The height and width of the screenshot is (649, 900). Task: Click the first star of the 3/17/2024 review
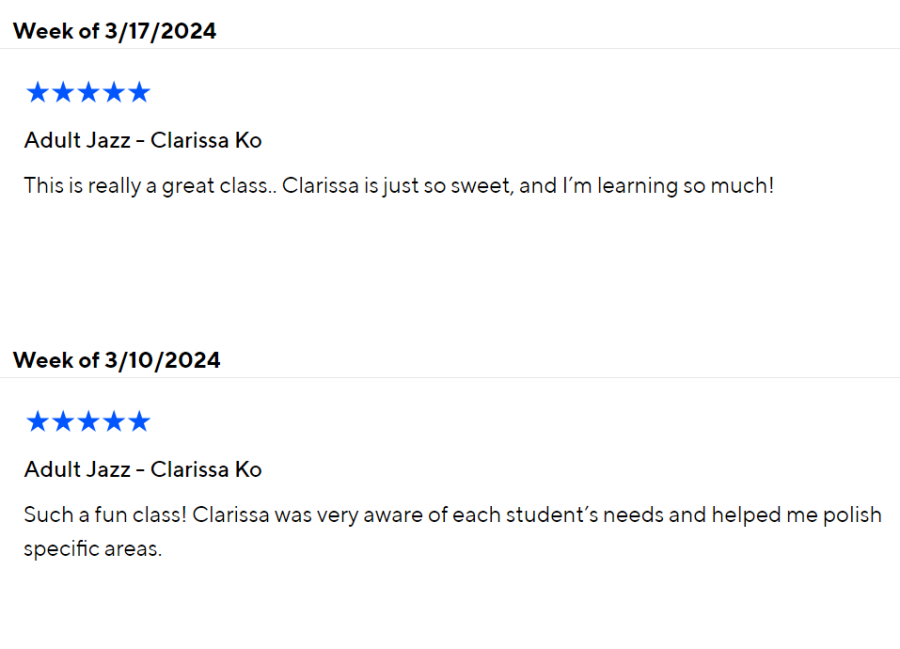pos(37,93)
